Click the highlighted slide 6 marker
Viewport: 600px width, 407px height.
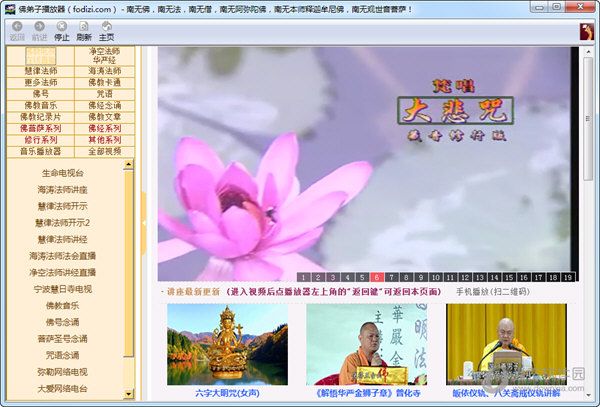pyautogui.click(x=377, y=277)
